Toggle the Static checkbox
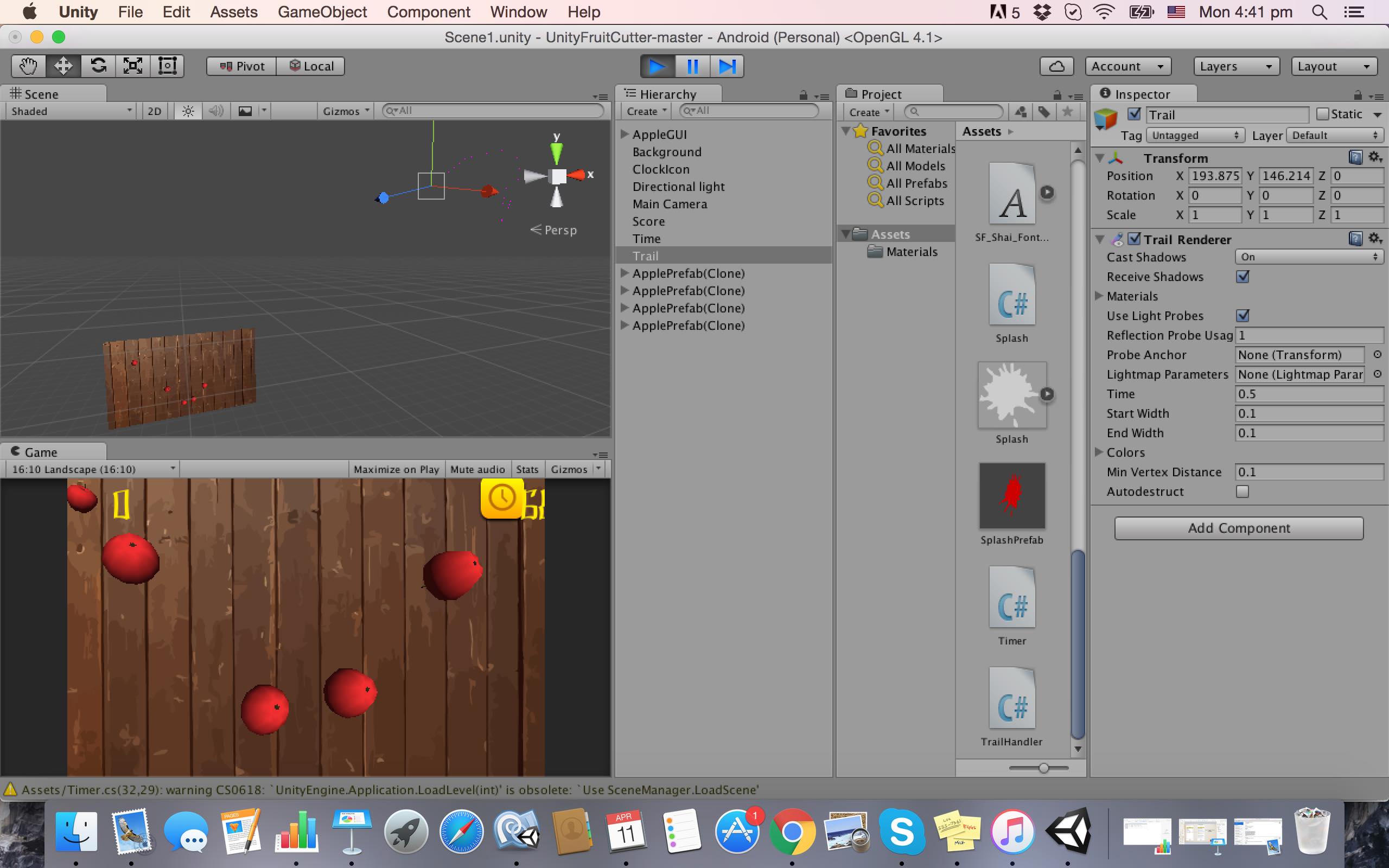 click(x=1322, y=114)
